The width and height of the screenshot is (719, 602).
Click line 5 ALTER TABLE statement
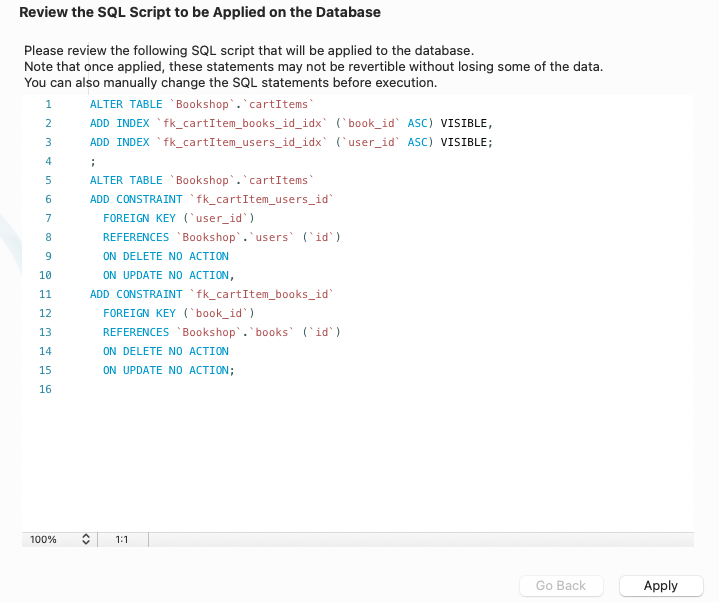(x=201, y=180)
